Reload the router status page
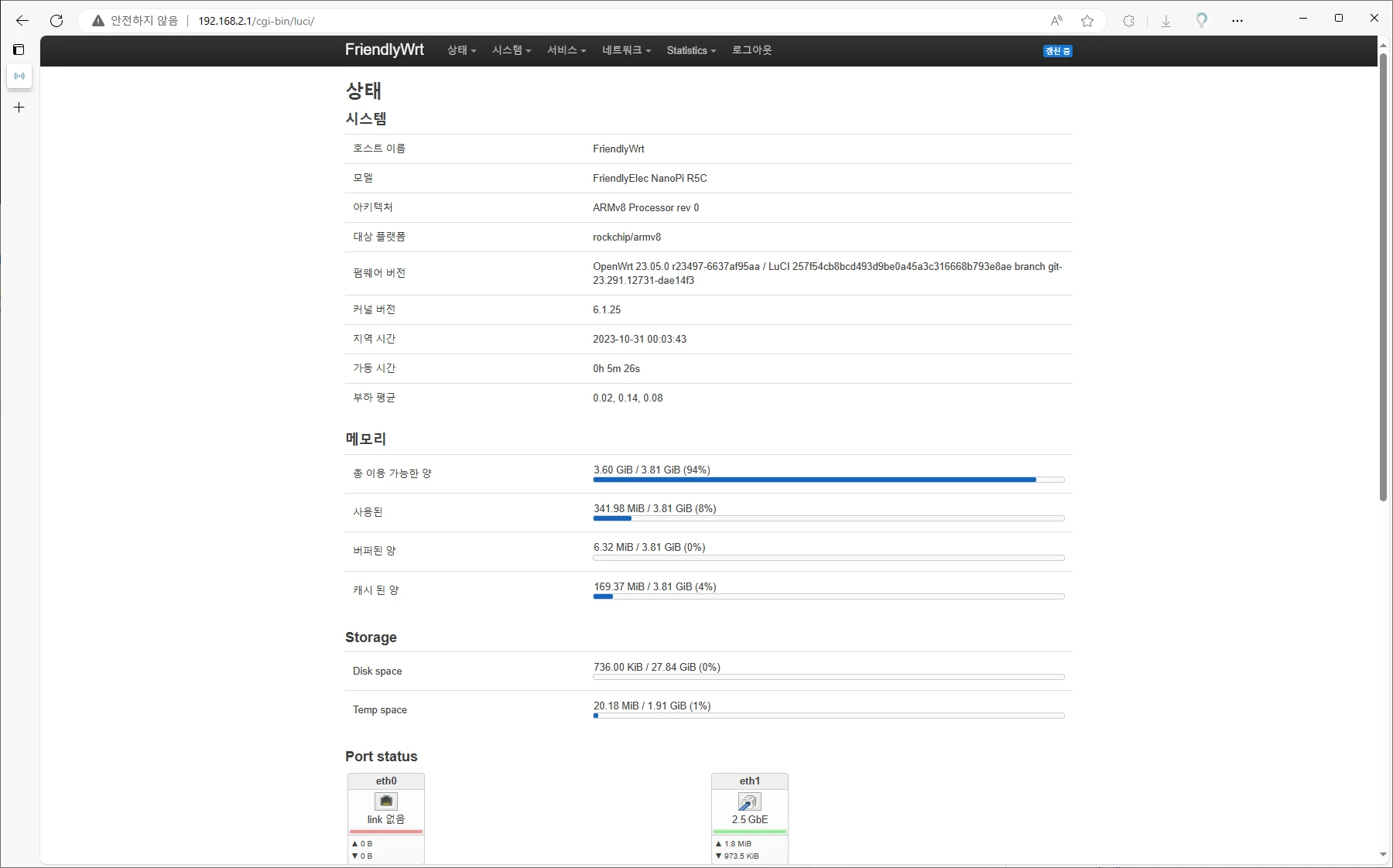 [56, 21]
